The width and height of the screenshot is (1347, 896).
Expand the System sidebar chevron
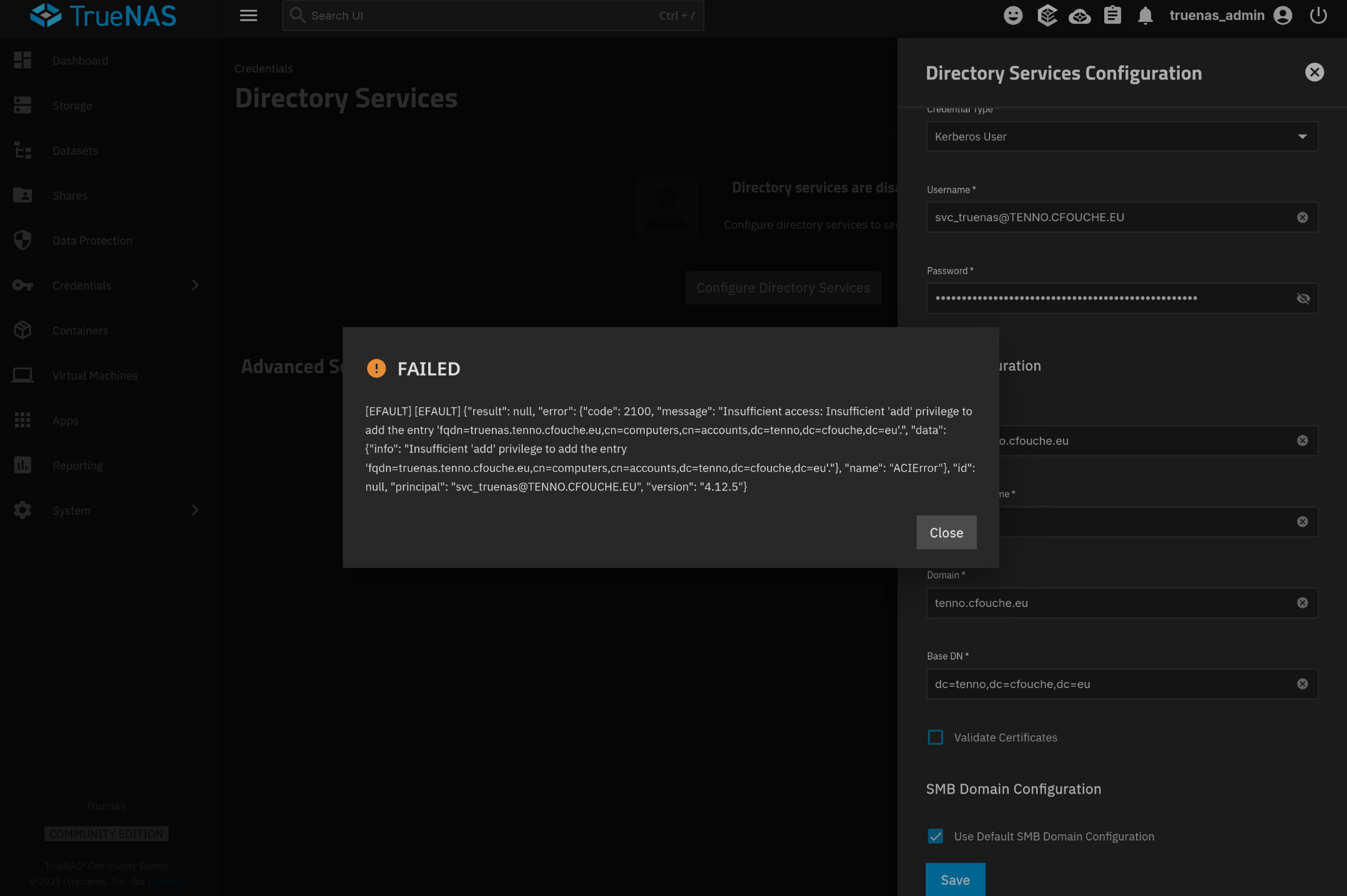click(x=195, y=510)
